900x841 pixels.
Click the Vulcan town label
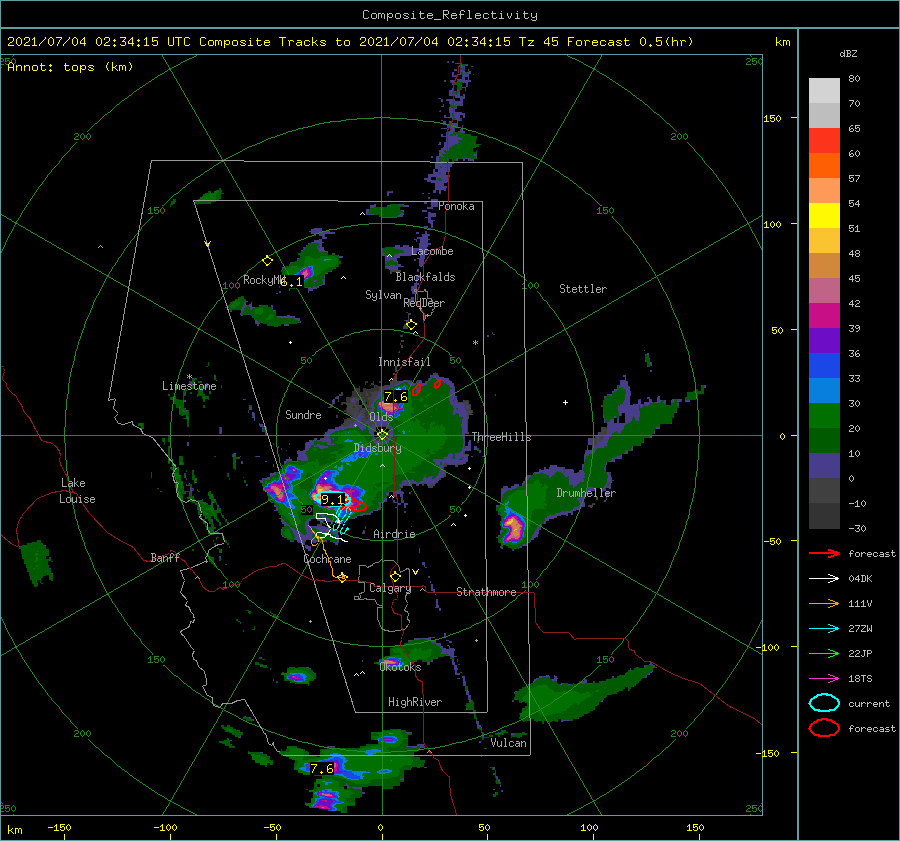point(509,743)
